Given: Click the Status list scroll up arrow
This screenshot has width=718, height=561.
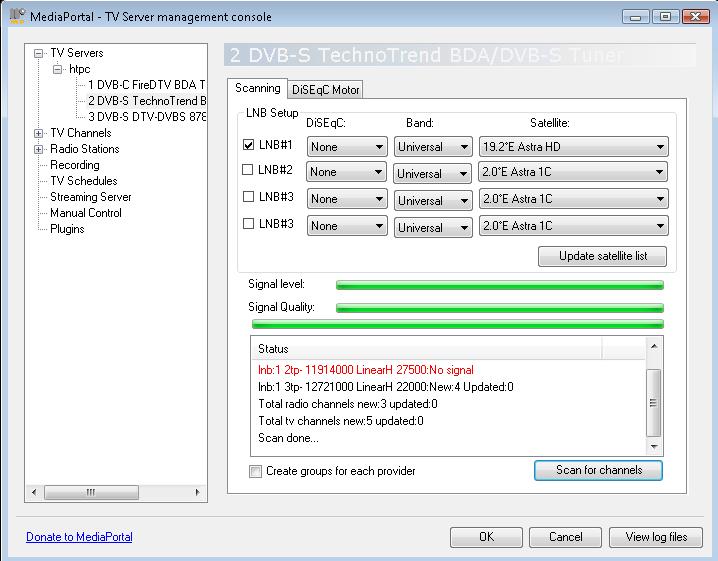Looking at the screenshot, I should (654, 346).
